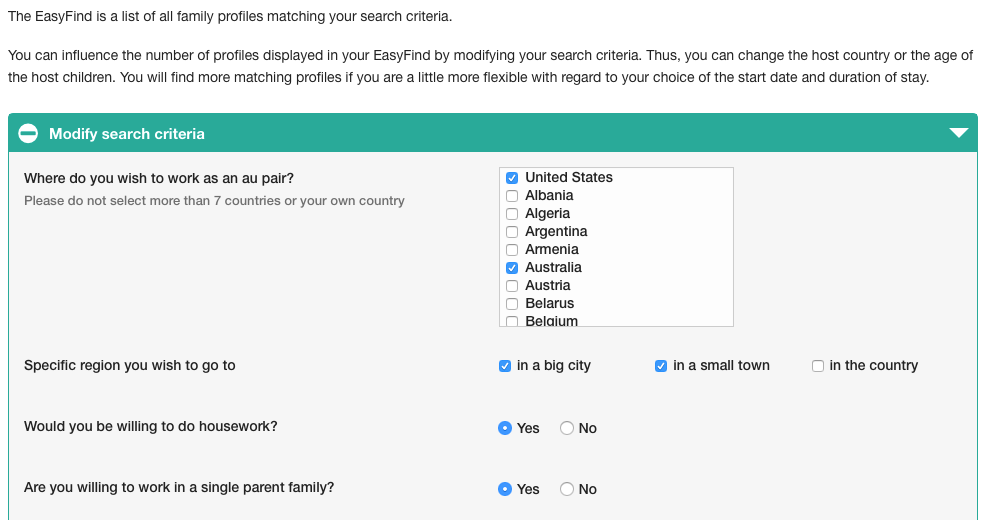Check the Armenia checkbox
The image size is (995, 520).
click(512, 250)
